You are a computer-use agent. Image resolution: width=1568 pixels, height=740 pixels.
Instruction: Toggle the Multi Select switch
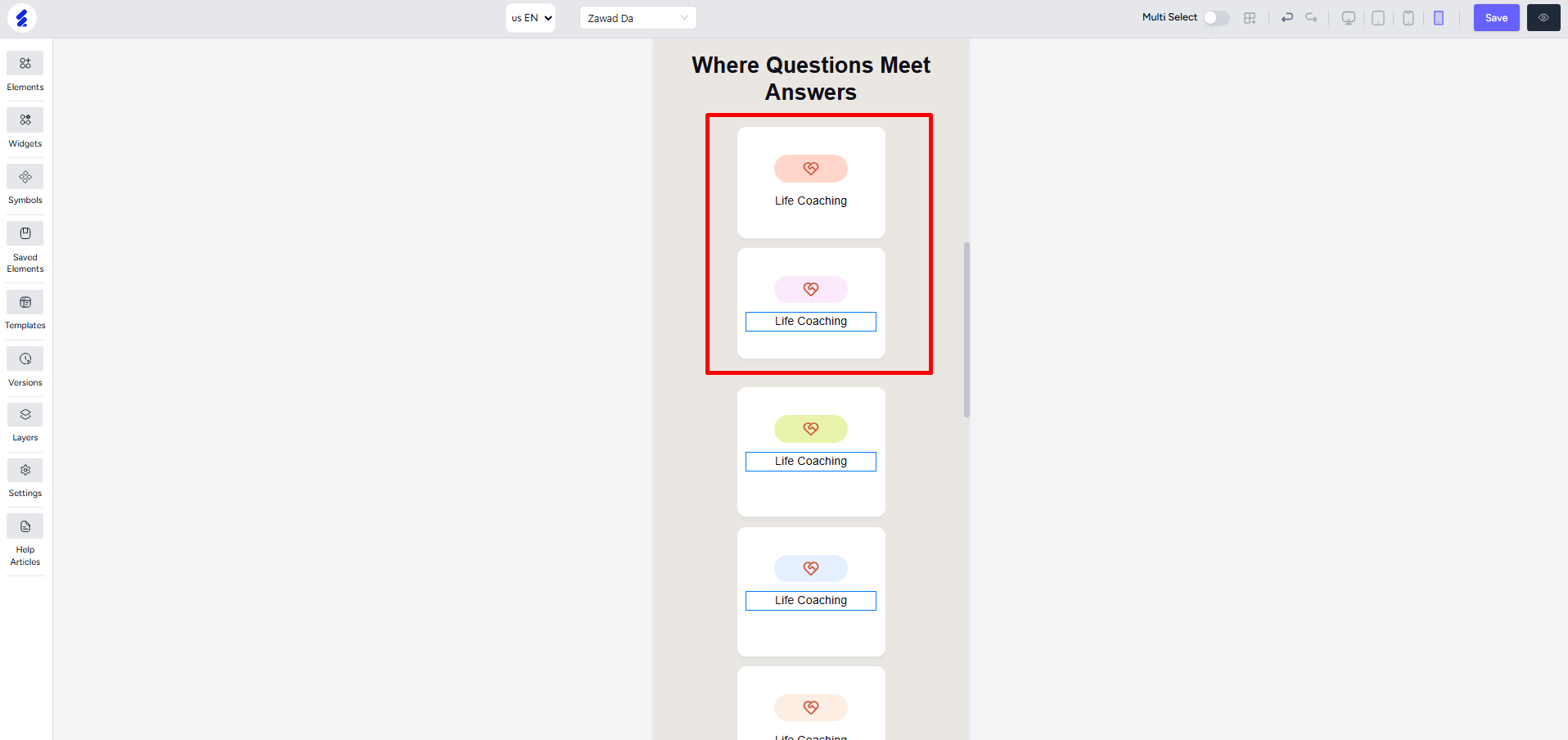(x=1216, y=18)
